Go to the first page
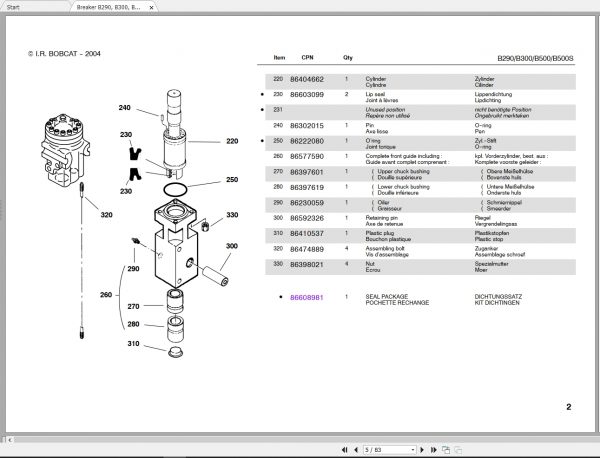The height and width of the screenshot is (458, 600). pos(344,450)
